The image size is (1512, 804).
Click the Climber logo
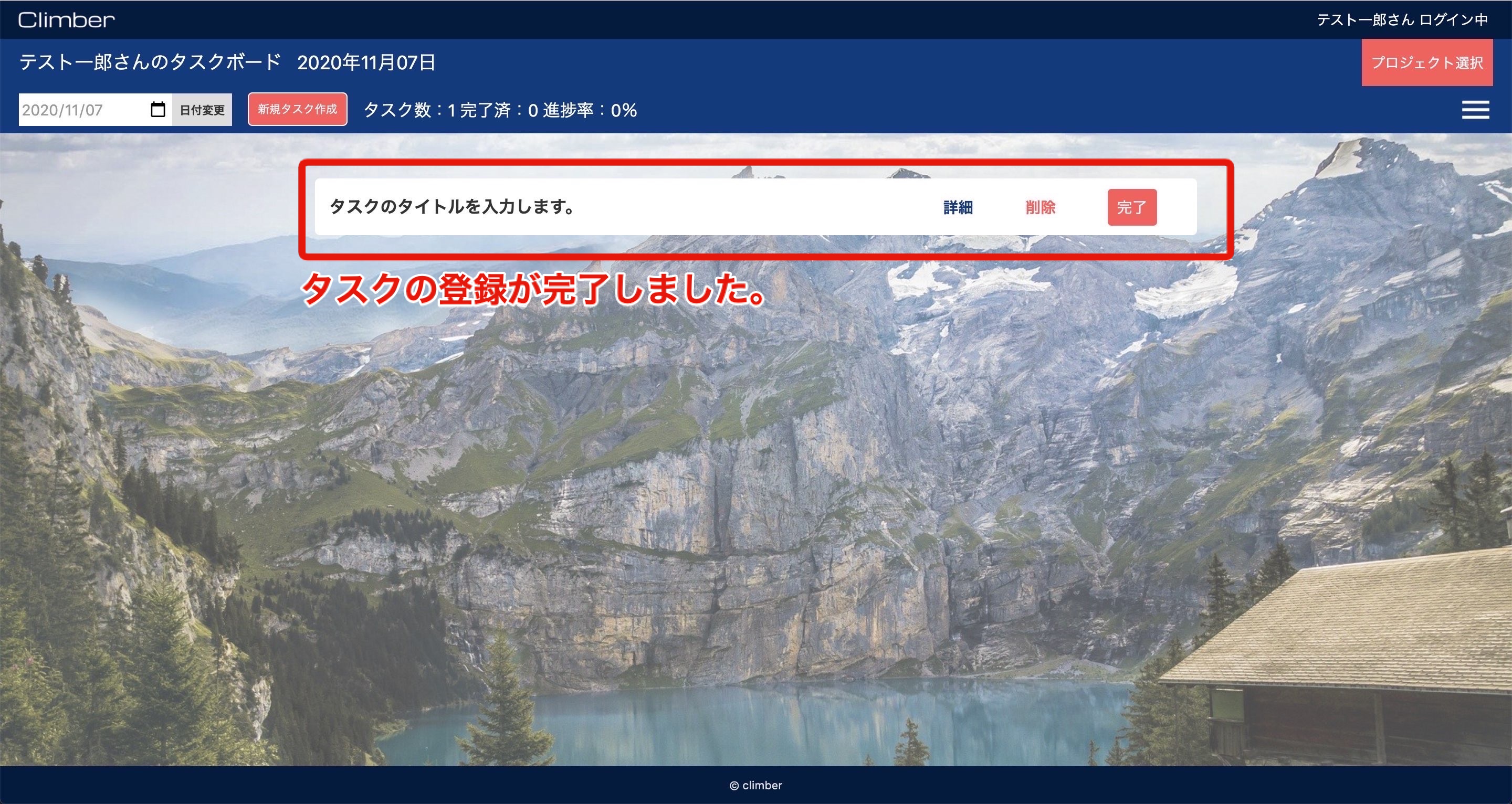pos(66,19)
